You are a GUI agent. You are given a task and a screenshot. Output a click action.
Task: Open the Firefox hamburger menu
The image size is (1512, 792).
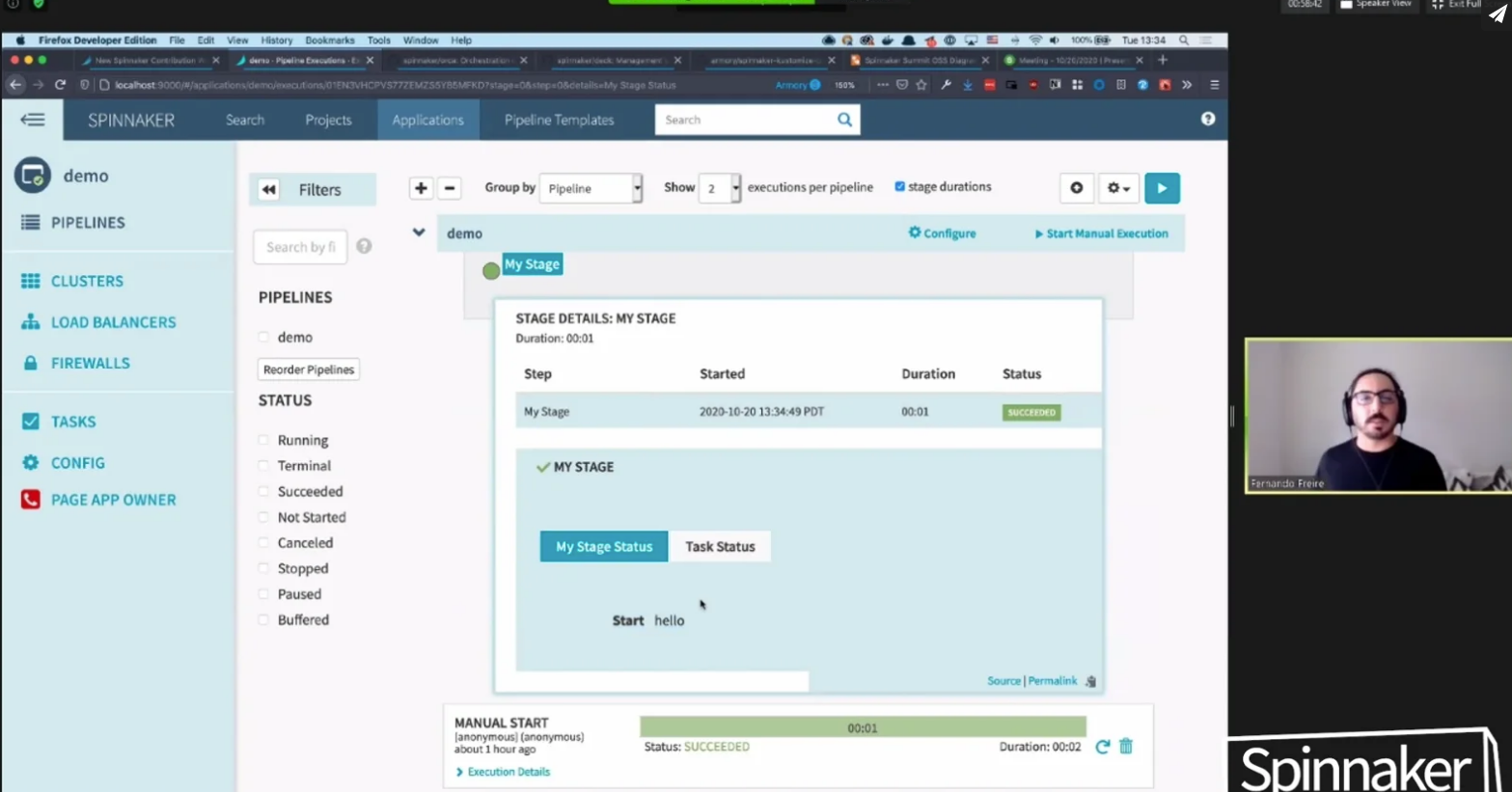pyautogui.click(x=1215, y=85)
